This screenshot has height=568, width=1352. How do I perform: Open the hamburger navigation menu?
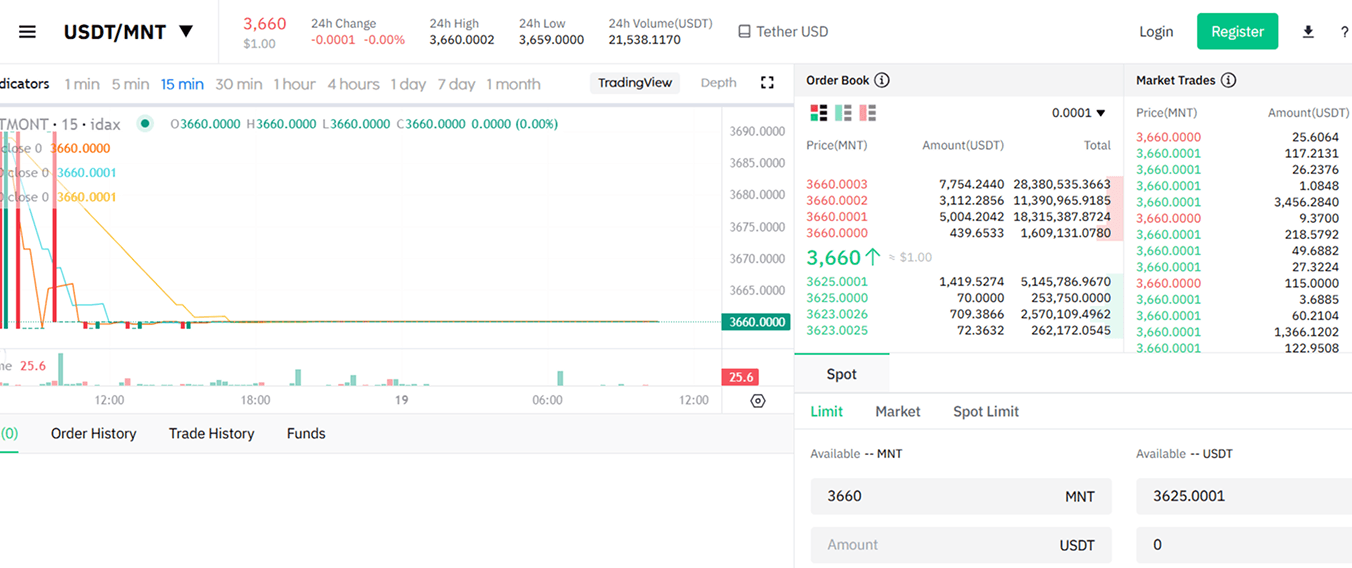tap(27, 31)
